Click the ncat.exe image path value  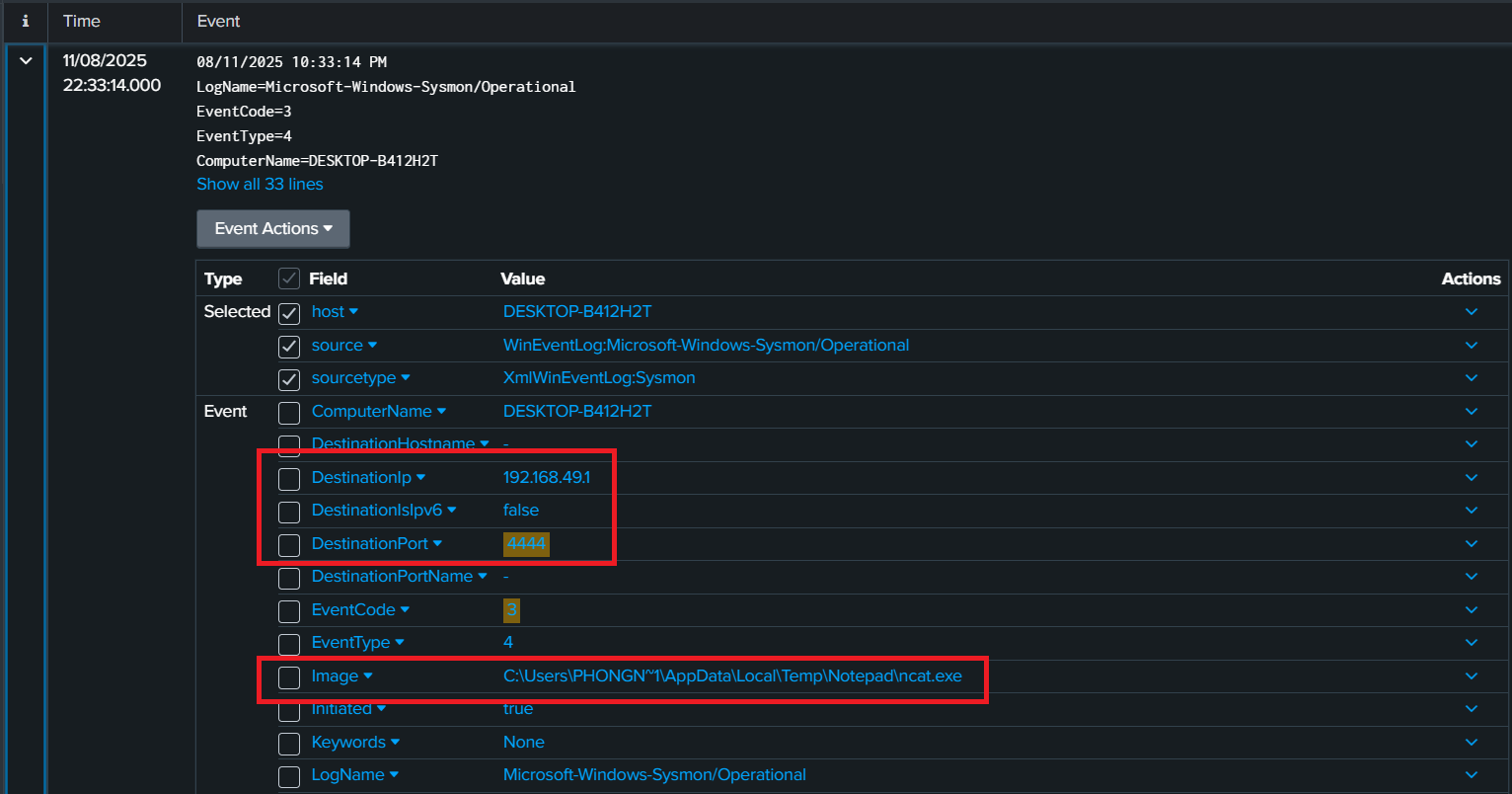click(731, 676)
